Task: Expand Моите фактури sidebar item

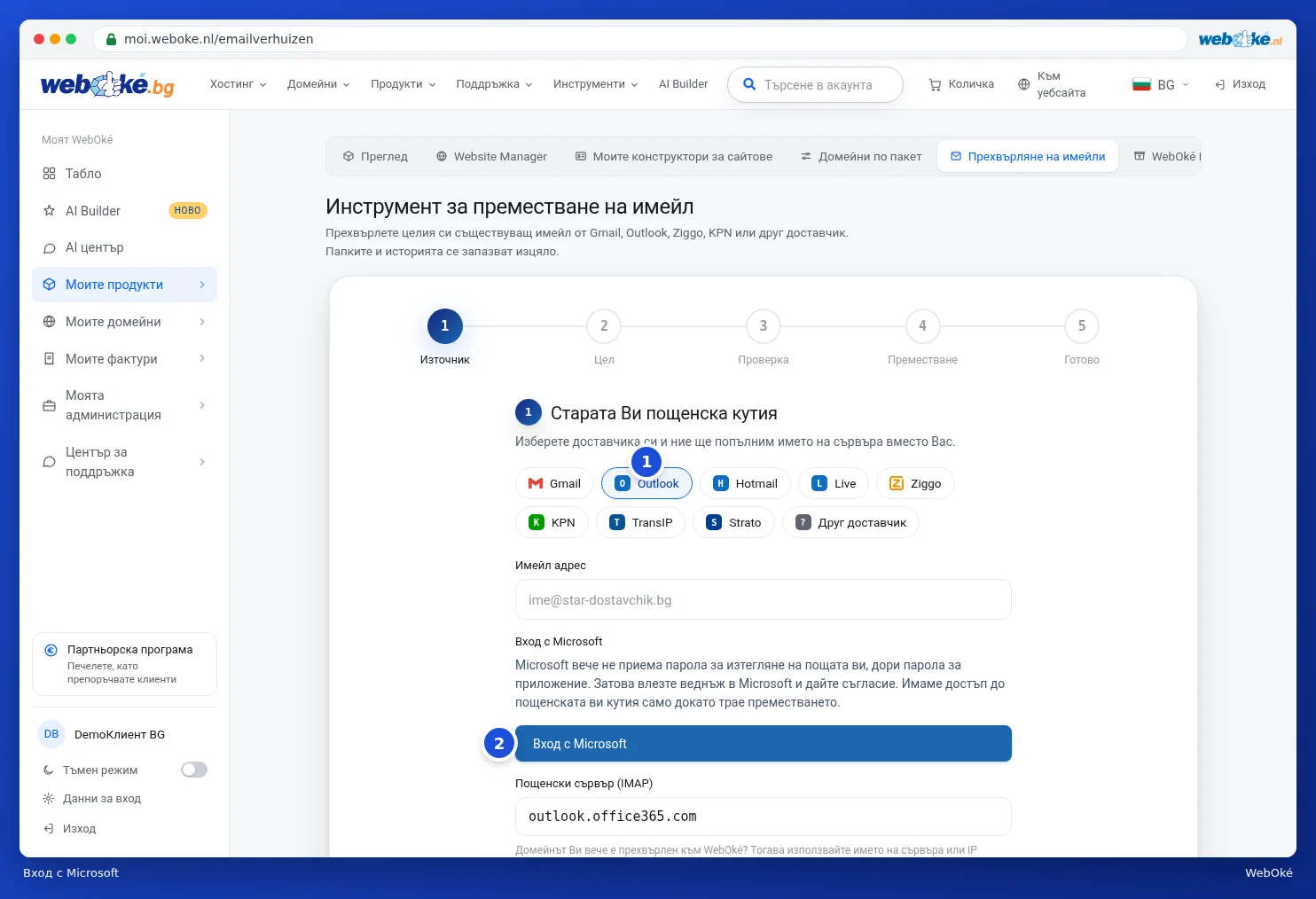Action: (124, 359)
